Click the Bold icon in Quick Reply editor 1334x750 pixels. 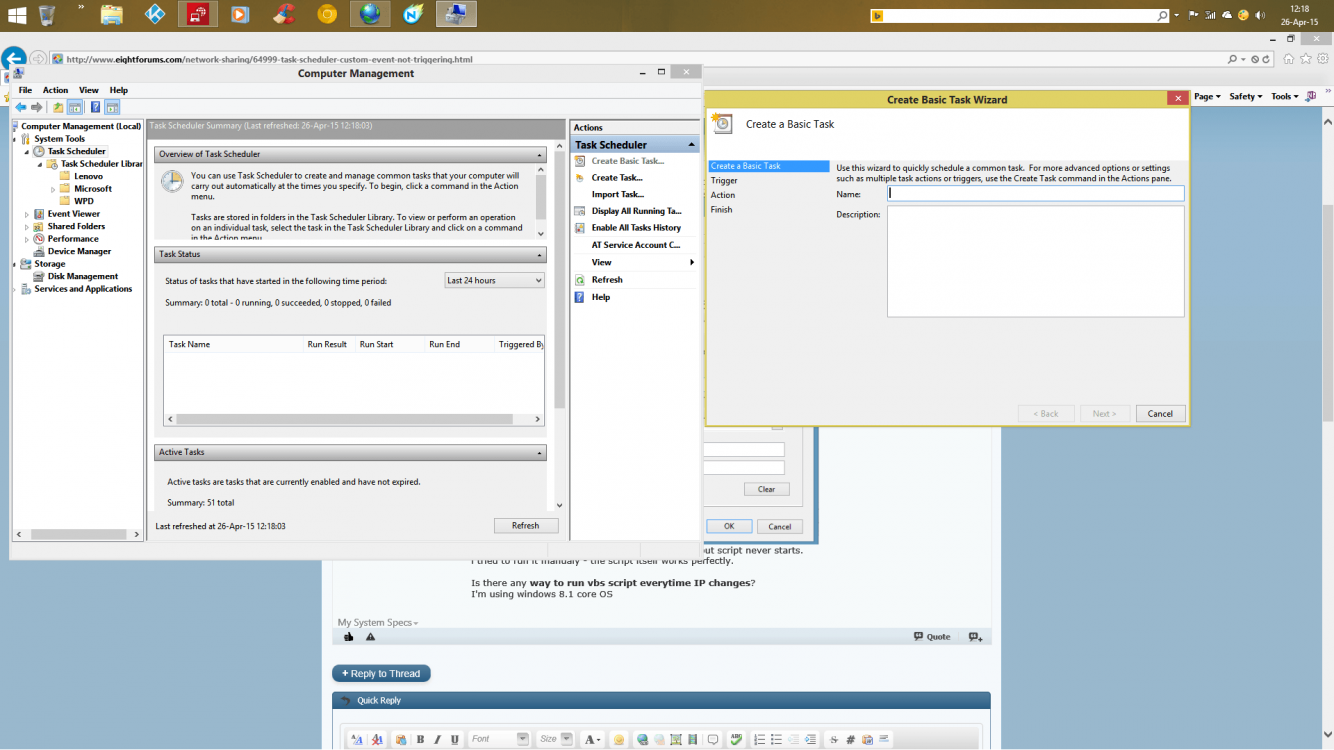click(x=421, y=739)
